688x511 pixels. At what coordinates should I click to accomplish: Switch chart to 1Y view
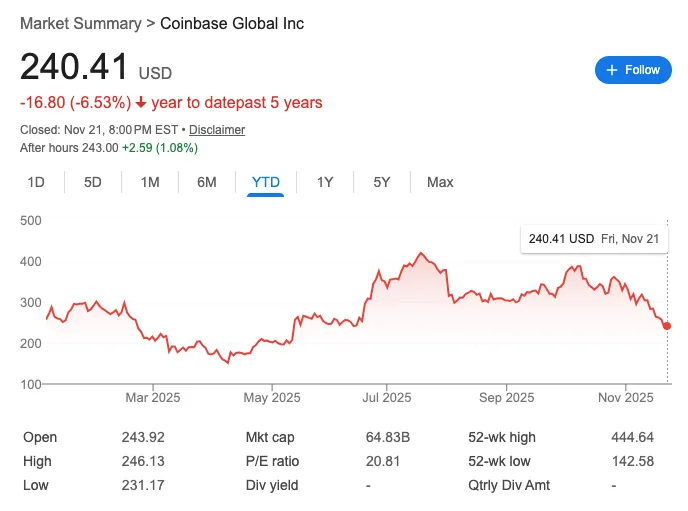click(325, 182)
